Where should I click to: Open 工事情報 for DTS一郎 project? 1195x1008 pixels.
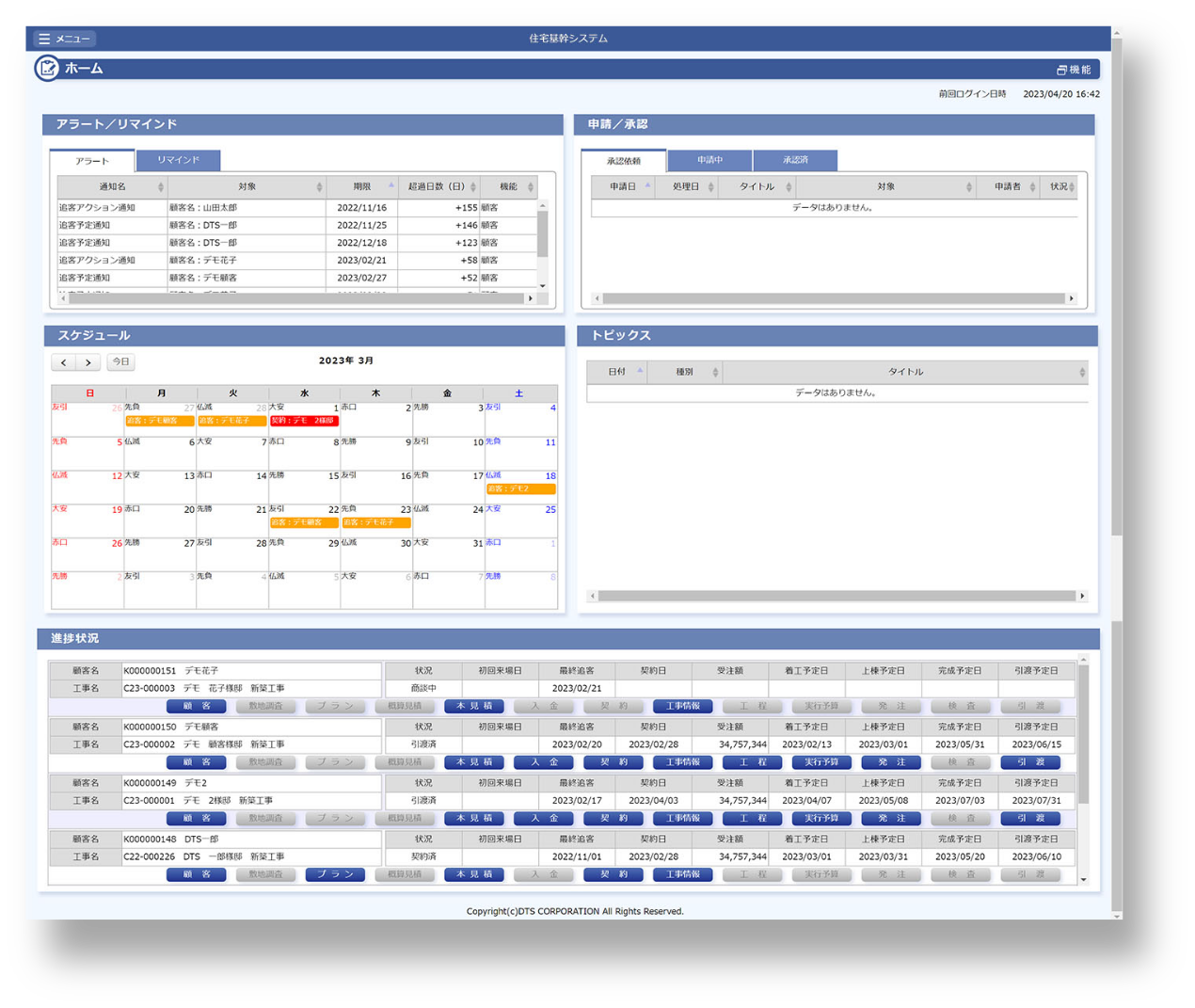(x=682, y=874)
